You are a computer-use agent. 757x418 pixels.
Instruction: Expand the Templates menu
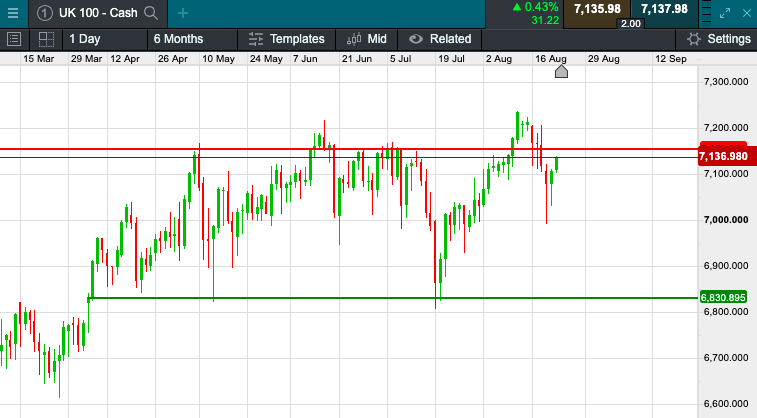(286, 39)
